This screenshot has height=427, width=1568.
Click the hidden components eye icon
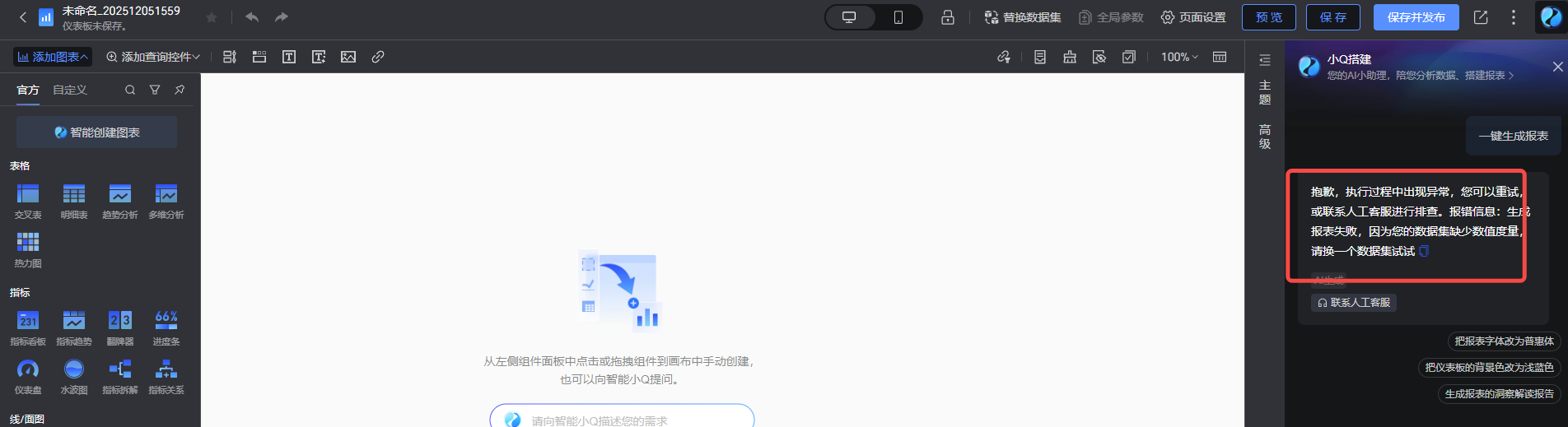(1099, 57)
